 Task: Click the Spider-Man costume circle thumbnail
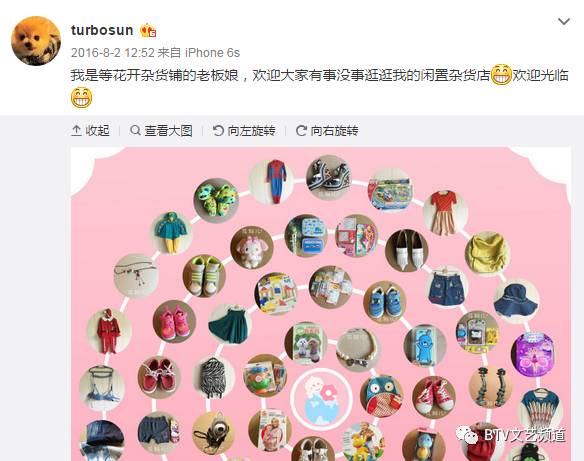coord(276,182)
